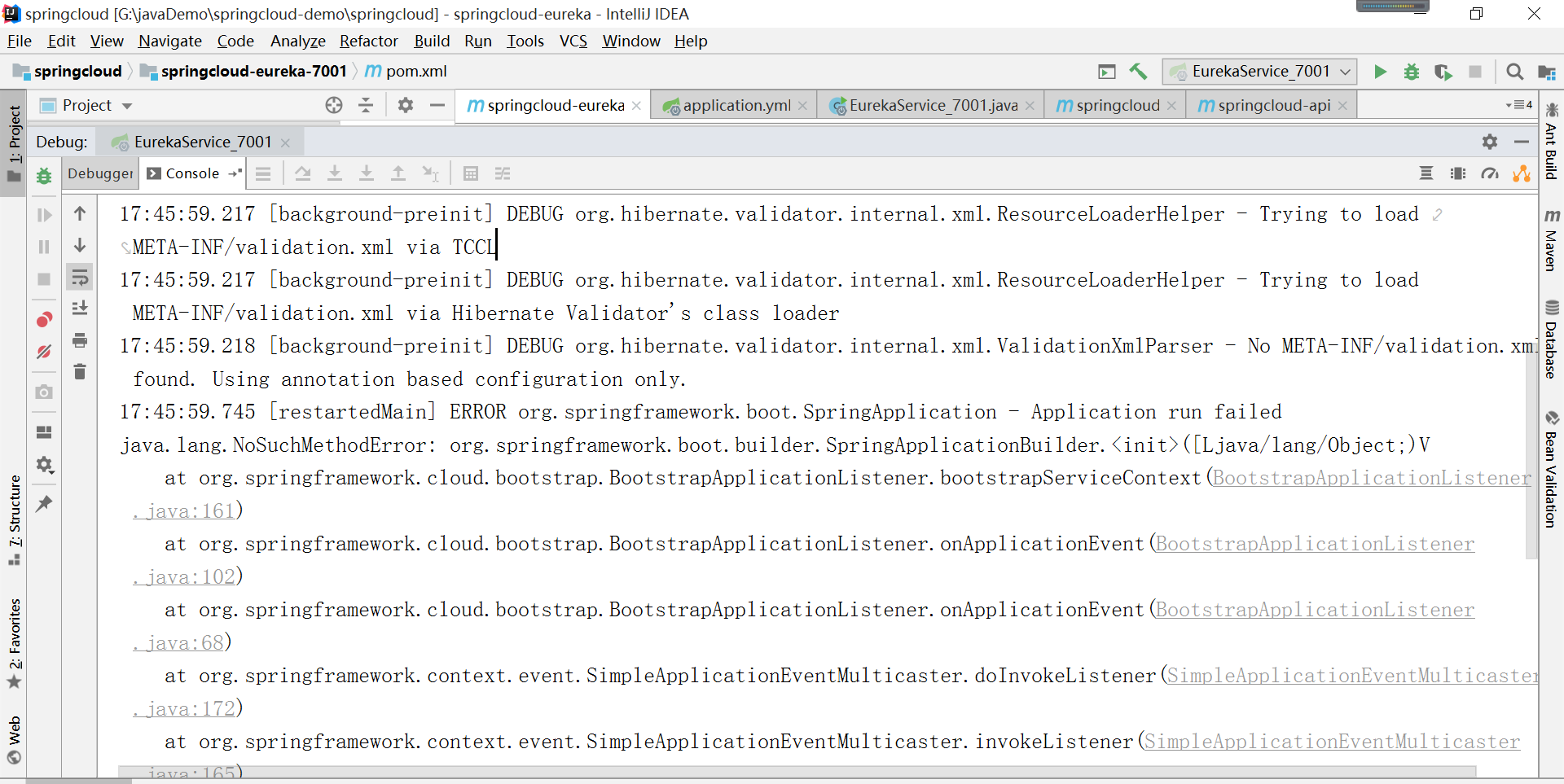Click the Get thread dump camera icon
Viewport: 1564px width, 784px height.
pyautogui.click(x=44, y=392)
